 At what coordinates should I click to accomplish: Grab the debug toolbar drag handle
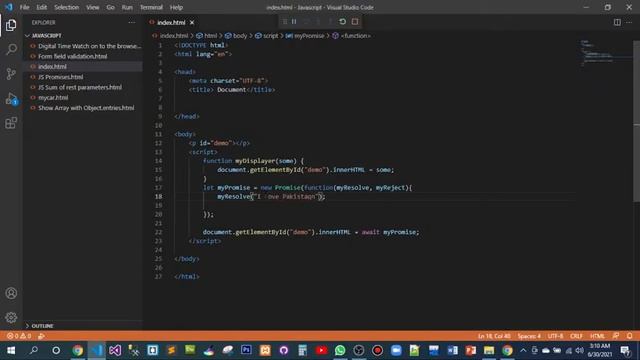coord(285,22)
